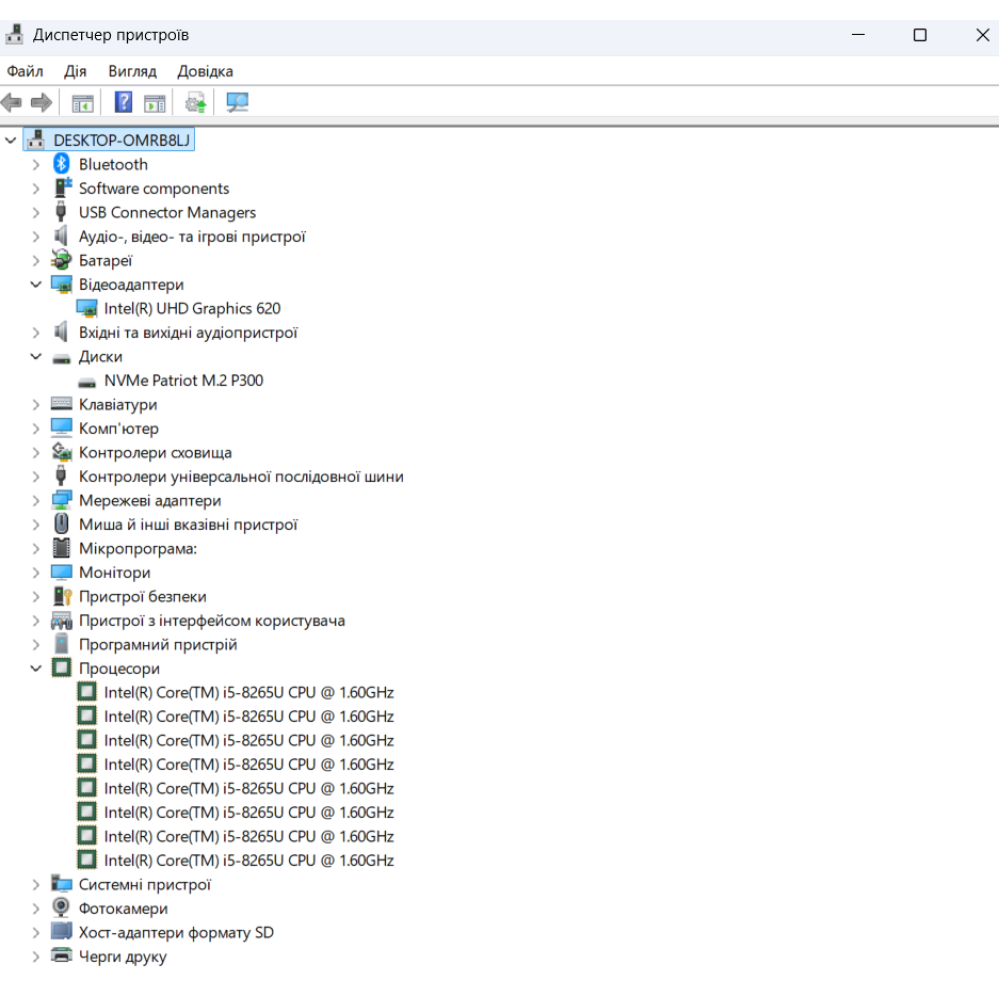Click the Show/Hide Console Tree toolbar icon
Screen dimensions: 1000x1000
83,102
